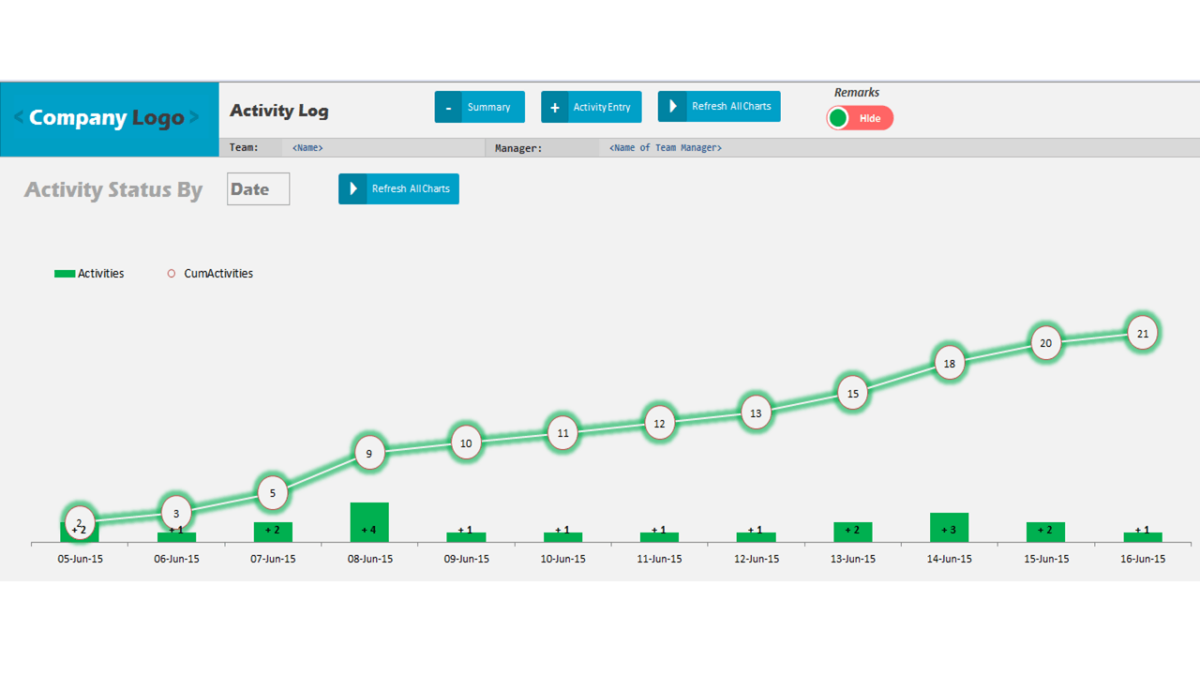Image resolution: width=1200 pixels, height=675 pixels.
Task: Click the minus icon on the Summary button
Action: [x=448, y=106]
